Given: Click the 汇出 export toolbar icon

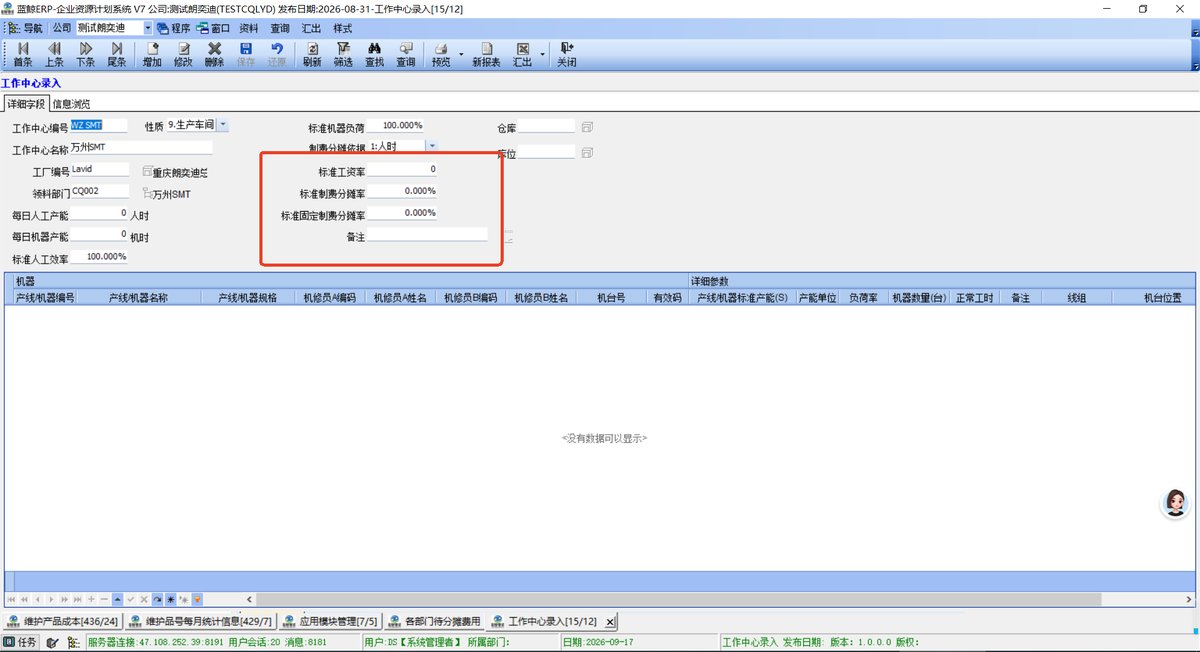Looking at the screenshot, I should (522, 54).
